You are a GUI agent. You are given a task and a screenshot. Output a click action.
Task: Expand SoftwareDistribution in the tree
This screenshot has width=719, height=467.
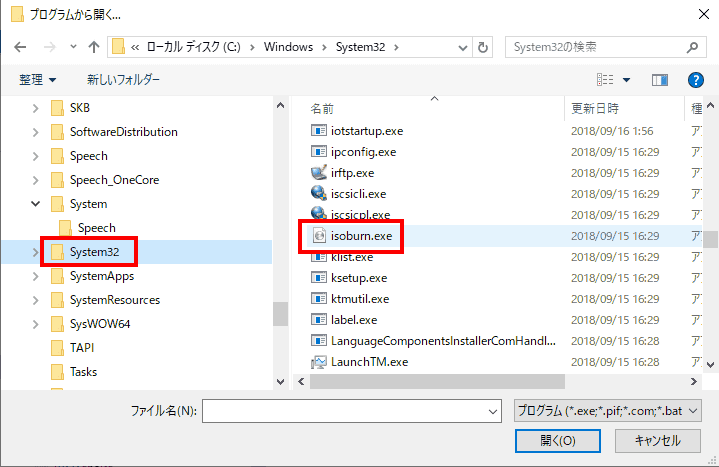click(x=35, y=132)
